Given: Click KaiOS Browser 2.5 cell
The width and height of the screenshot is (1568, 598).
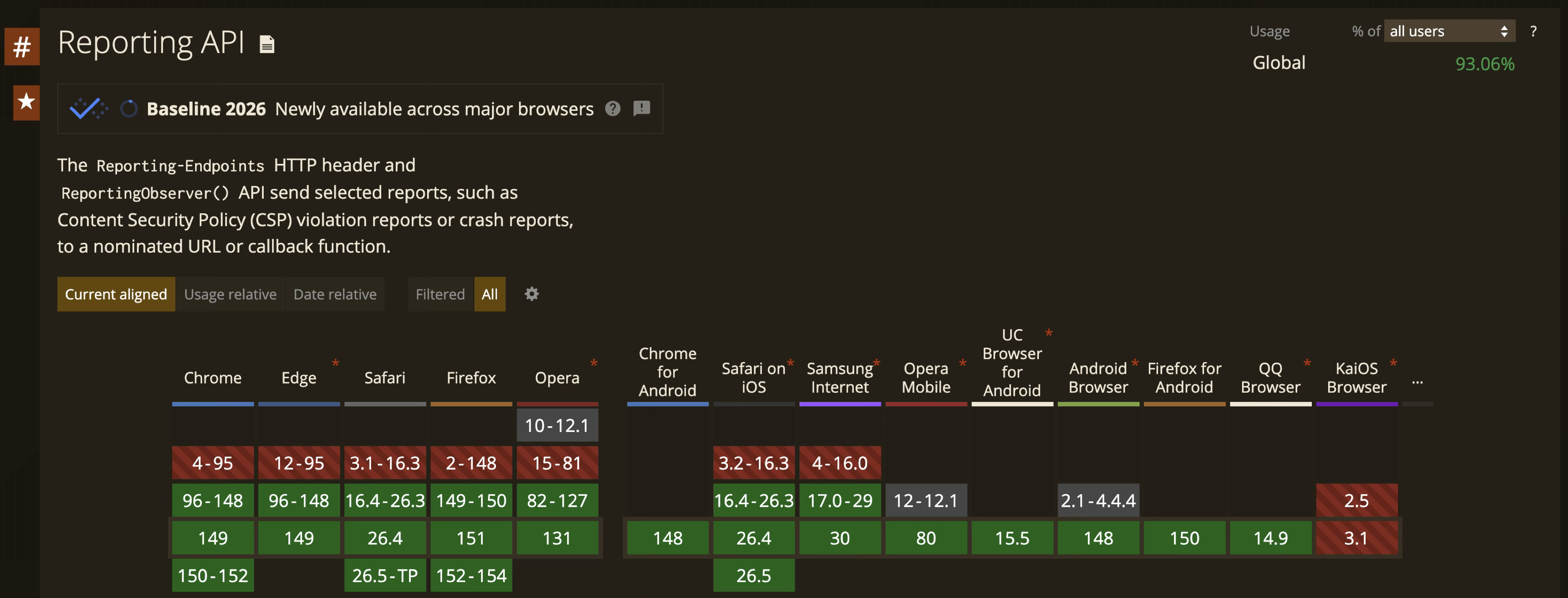Looking at the screenshot, I should [1357, 501].
